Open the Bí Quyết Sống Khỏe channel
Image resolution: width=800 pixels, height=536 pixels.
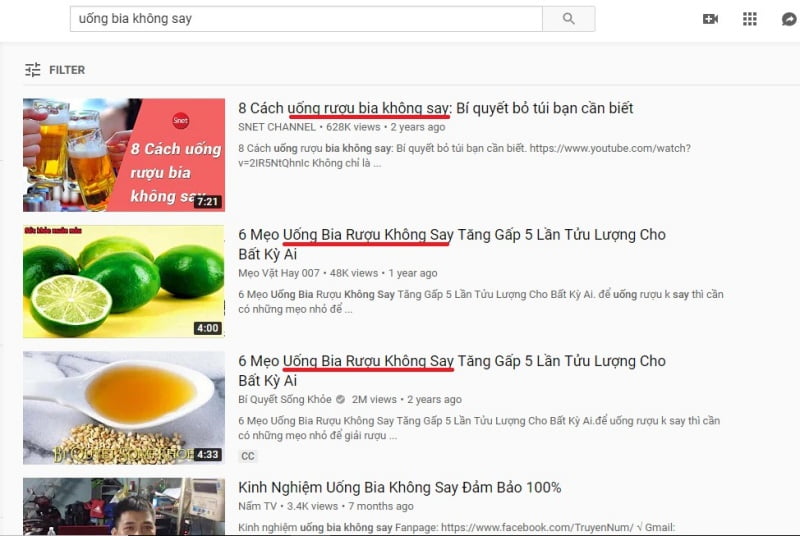pyautogui.click(x=285, y=399)
